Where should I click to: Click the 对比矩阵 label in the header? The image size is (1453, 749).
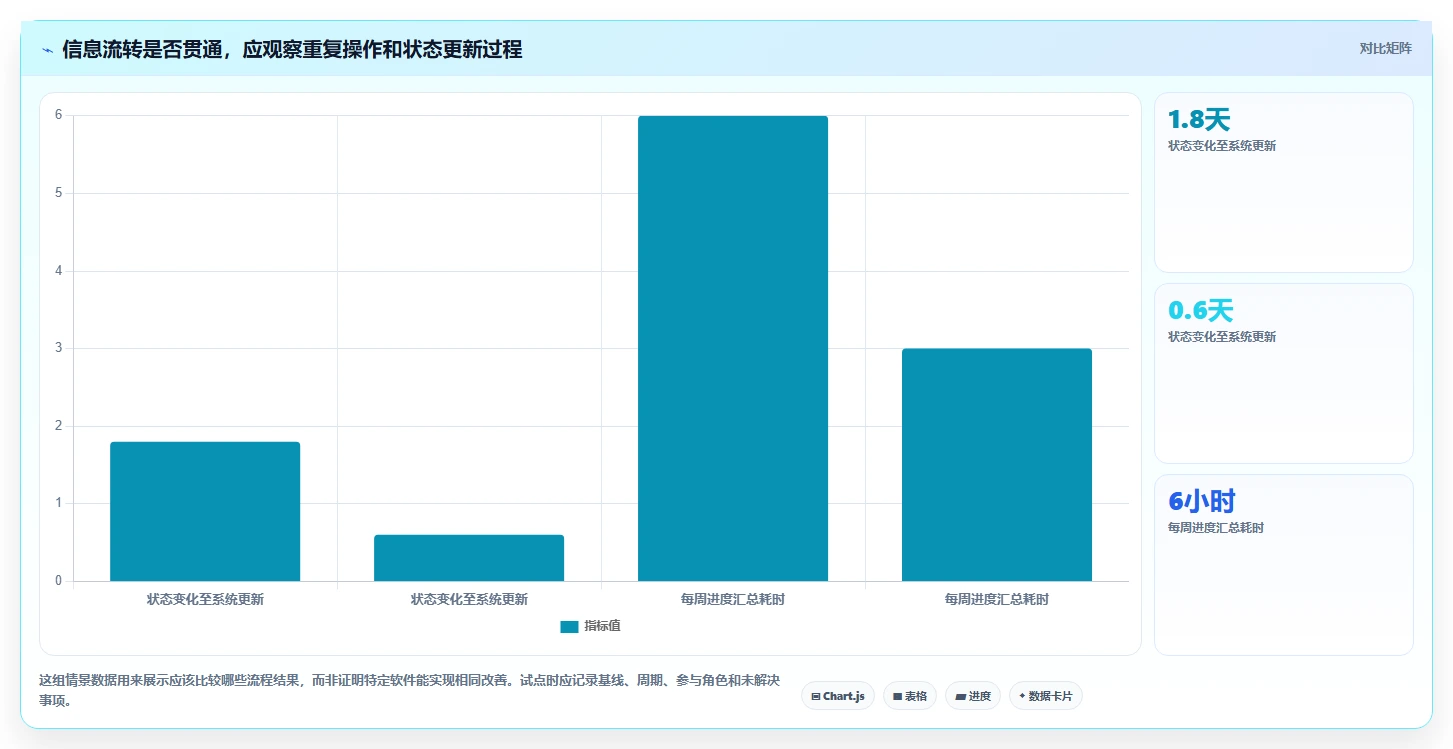[1385, 48]
